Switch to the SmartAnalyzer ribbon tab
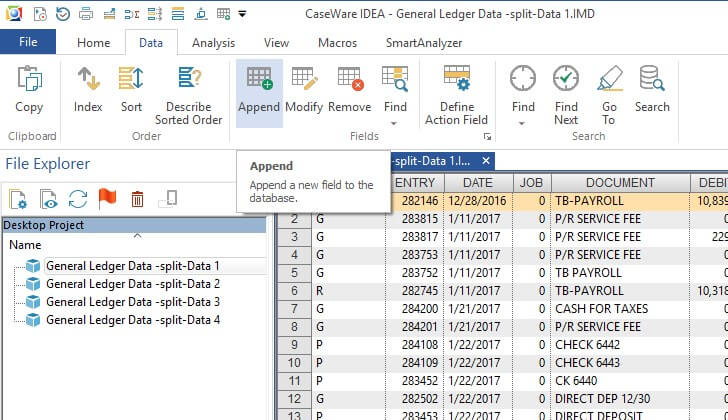728x420 pixels. (x=424, y=43)
